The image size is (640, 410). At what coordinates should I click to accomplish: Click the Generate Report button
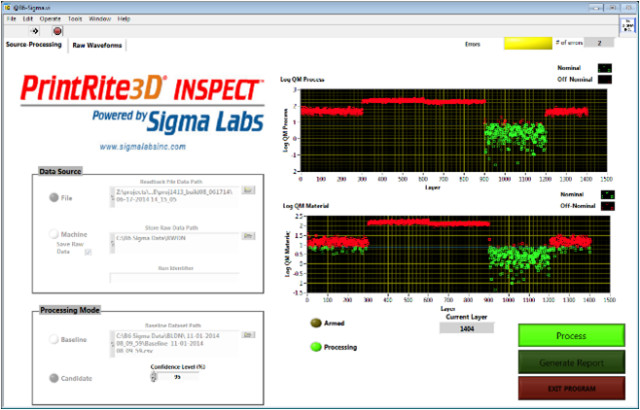(571, 362)
